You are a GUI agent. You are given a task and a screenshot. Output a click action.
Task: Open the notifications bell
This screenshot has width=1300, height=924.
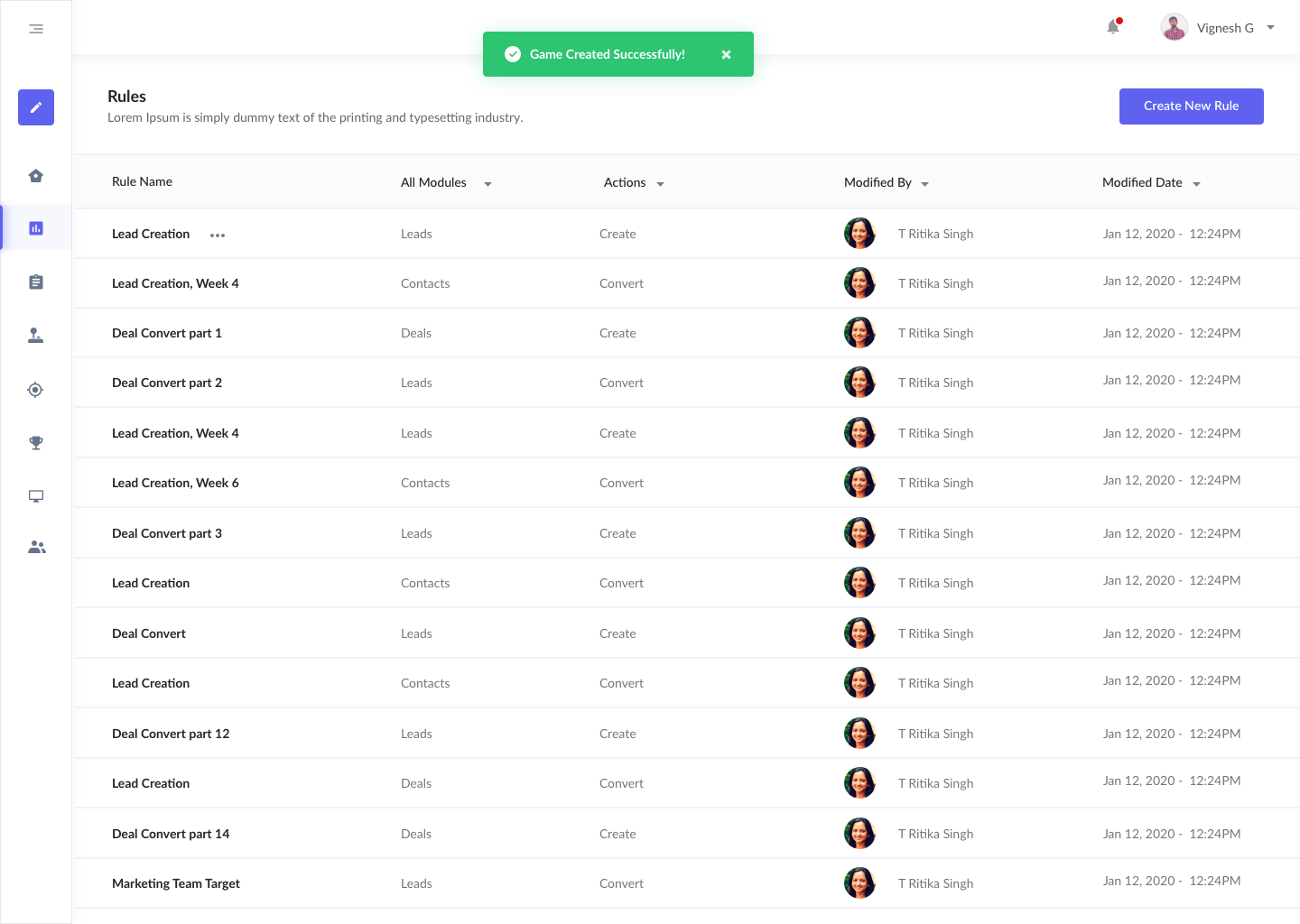1113,27
